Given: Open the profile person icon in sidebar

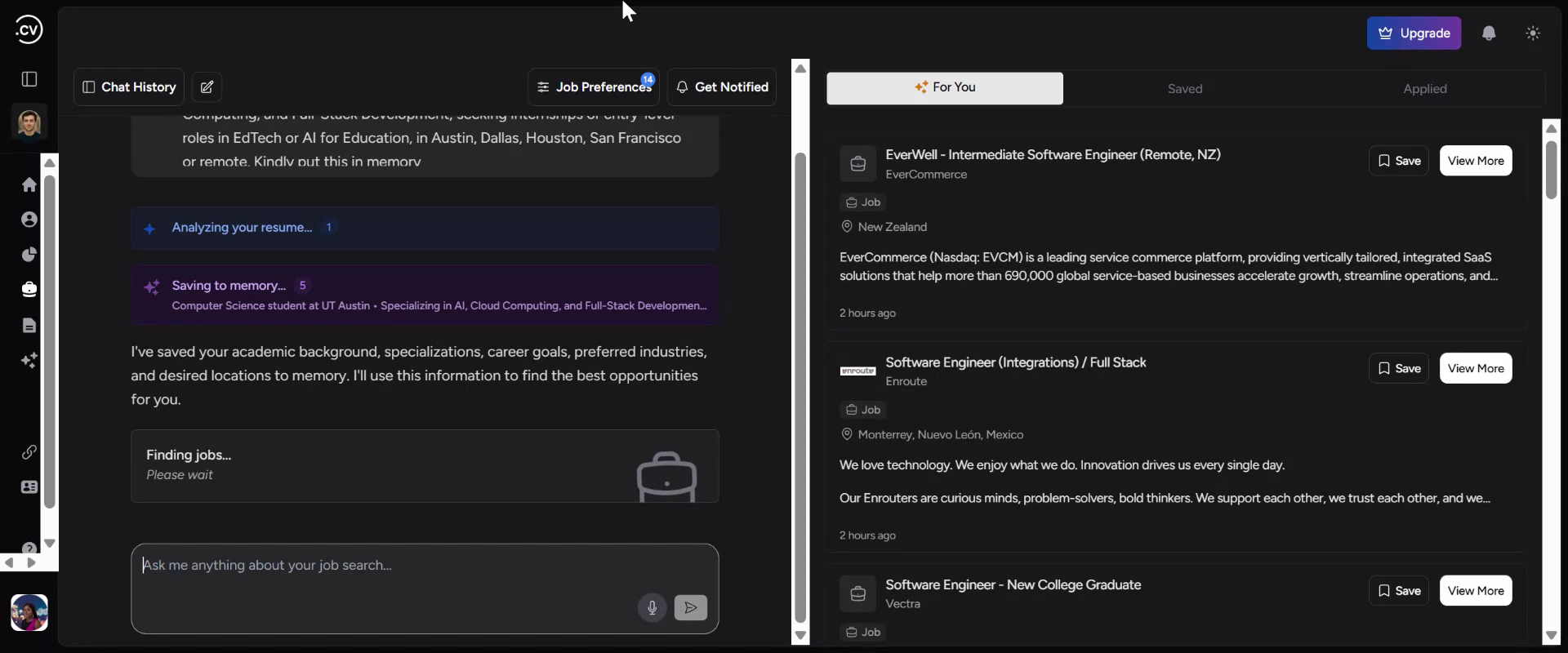Looking at the screenshot, I should (29, 220).
